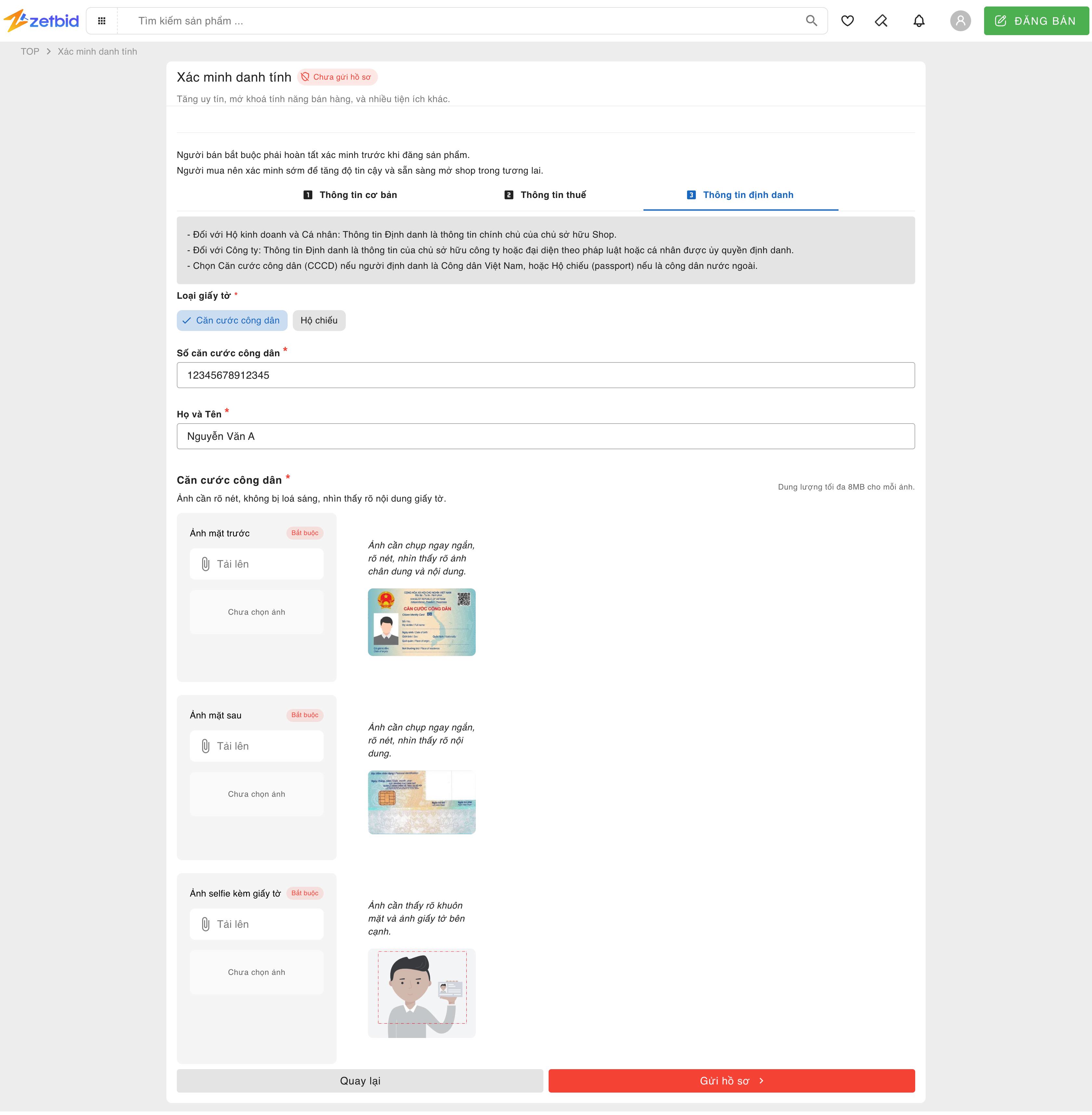Click the Bắt buộc badge for selfie photo
Screen dimensions: 1092x1115
point(305,894)
